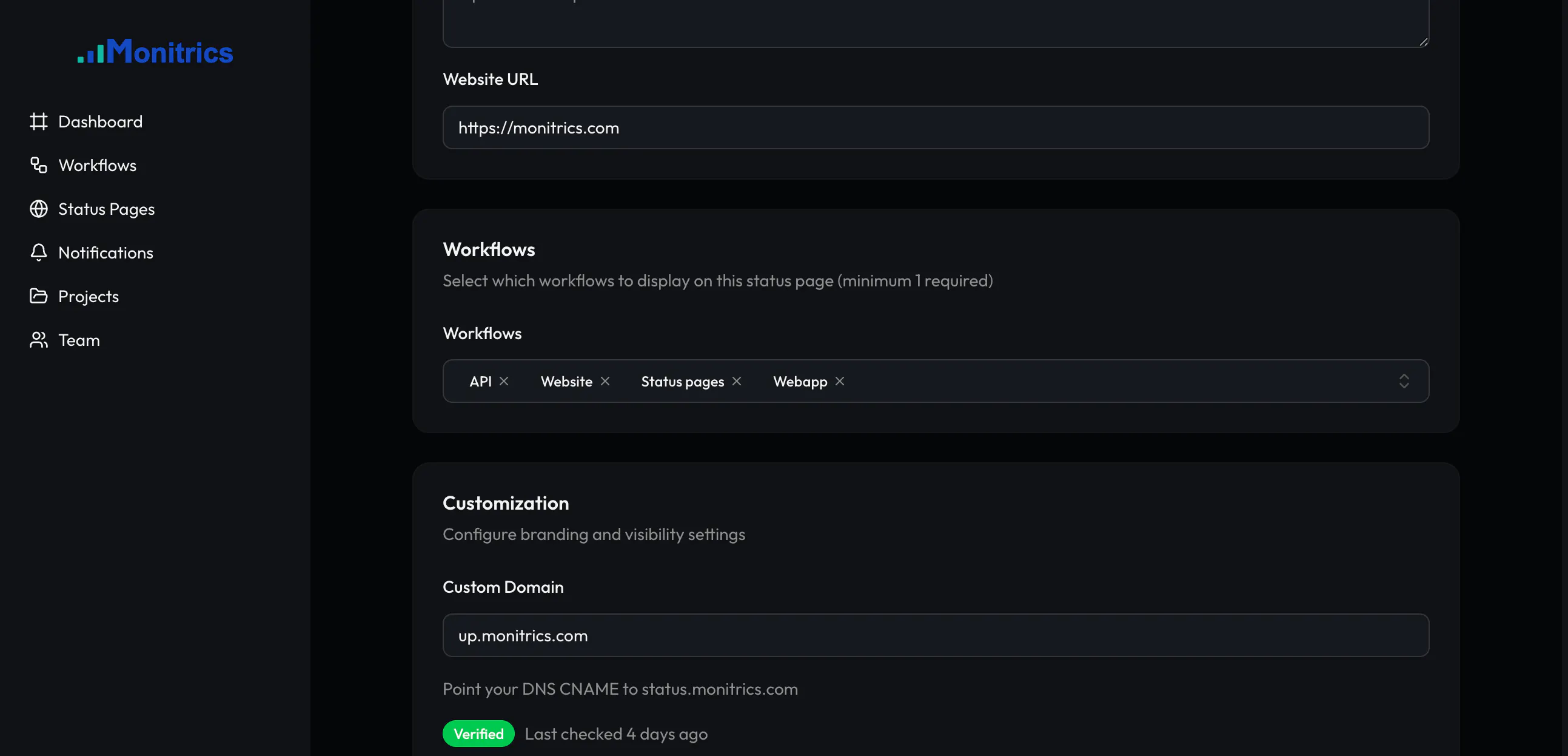Click the 'Custom Domain' field label
This screenshot has height=756, width=1568.
click(x=503, y=587)
